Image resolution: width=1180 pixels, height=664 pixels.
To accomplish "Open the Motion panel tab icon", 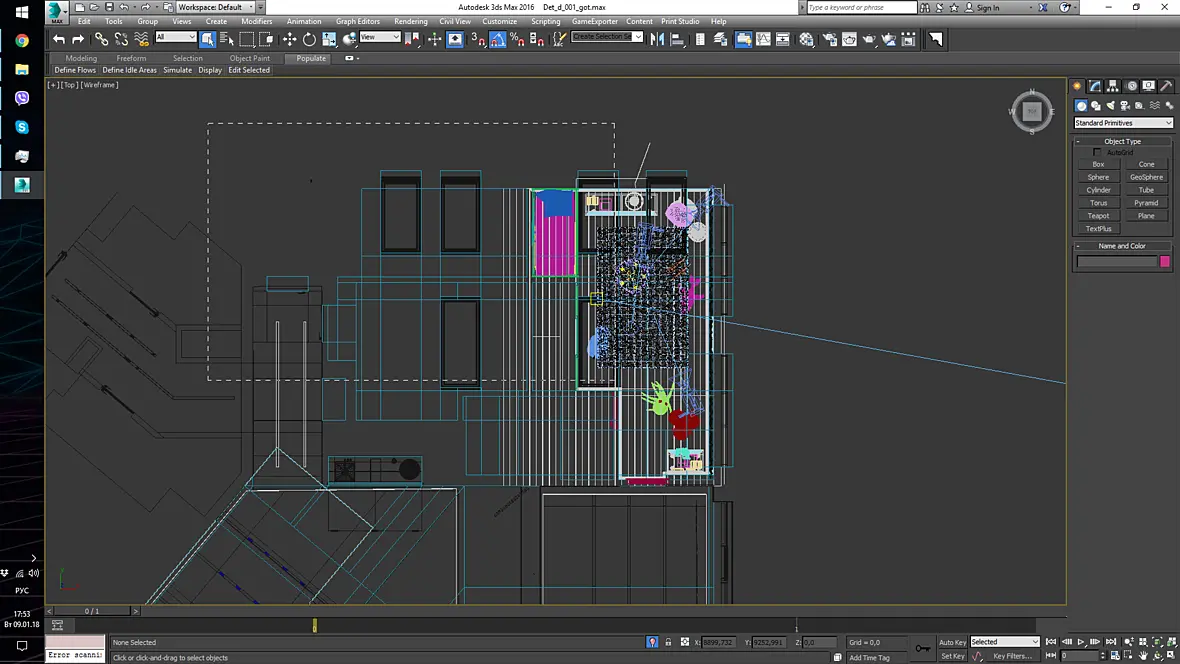I will (1131, 86).
